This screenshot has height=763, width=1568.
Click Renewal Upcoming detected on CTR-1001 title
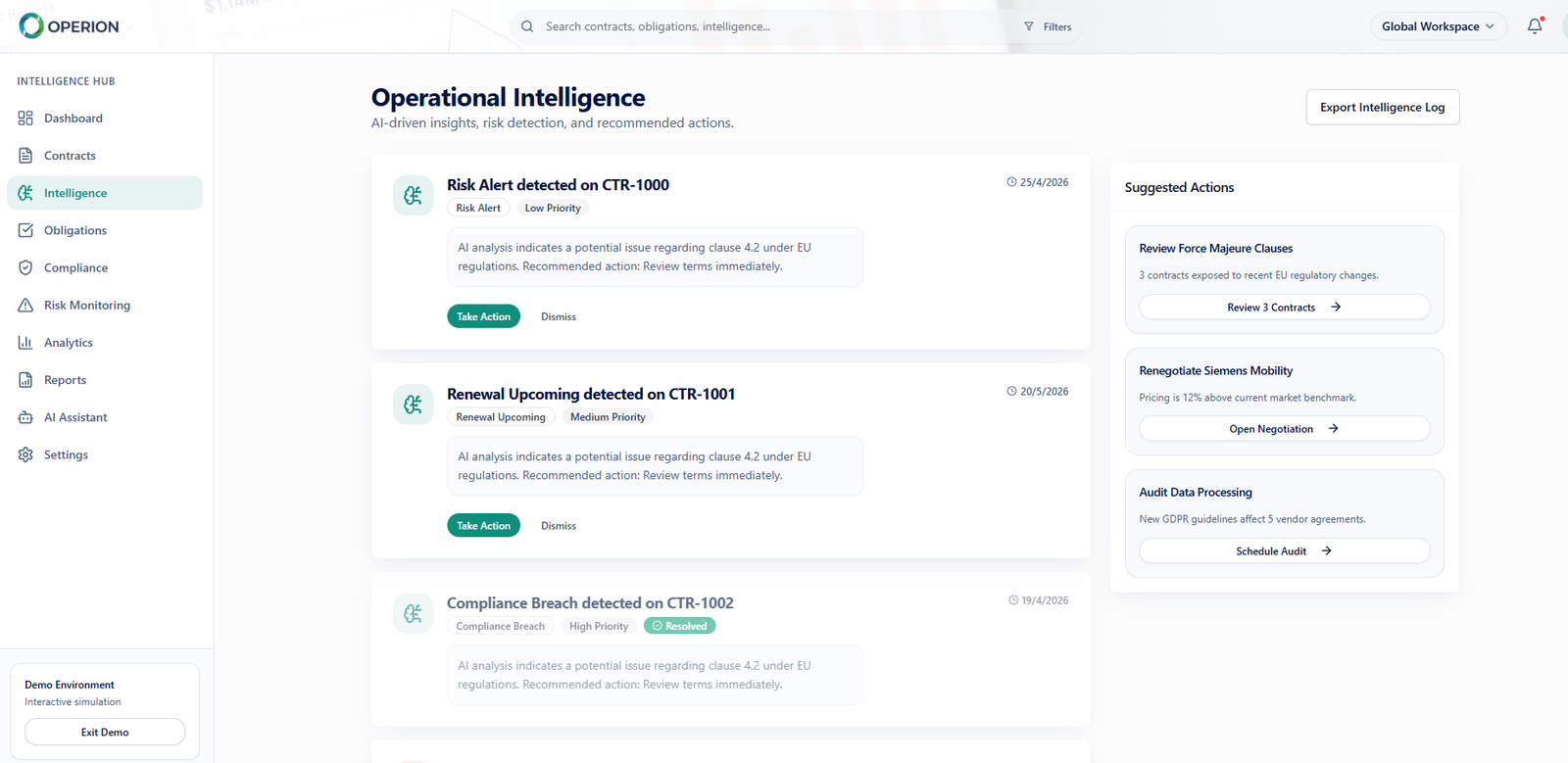coord(591,394)
